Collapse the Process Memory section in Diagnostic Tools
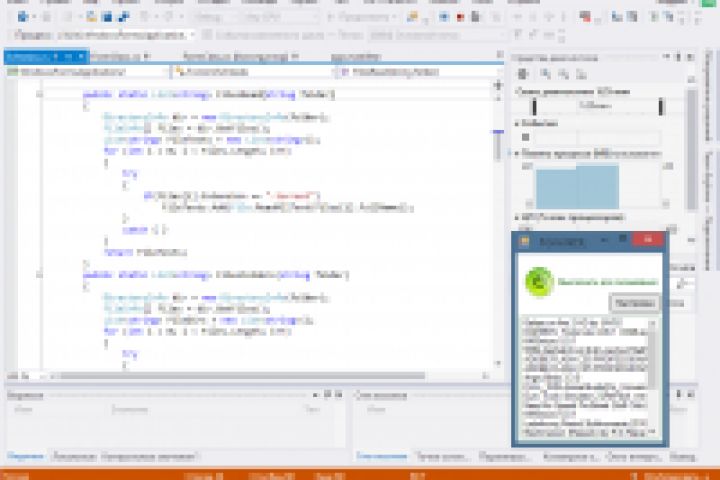 click(x=517, y=153)
